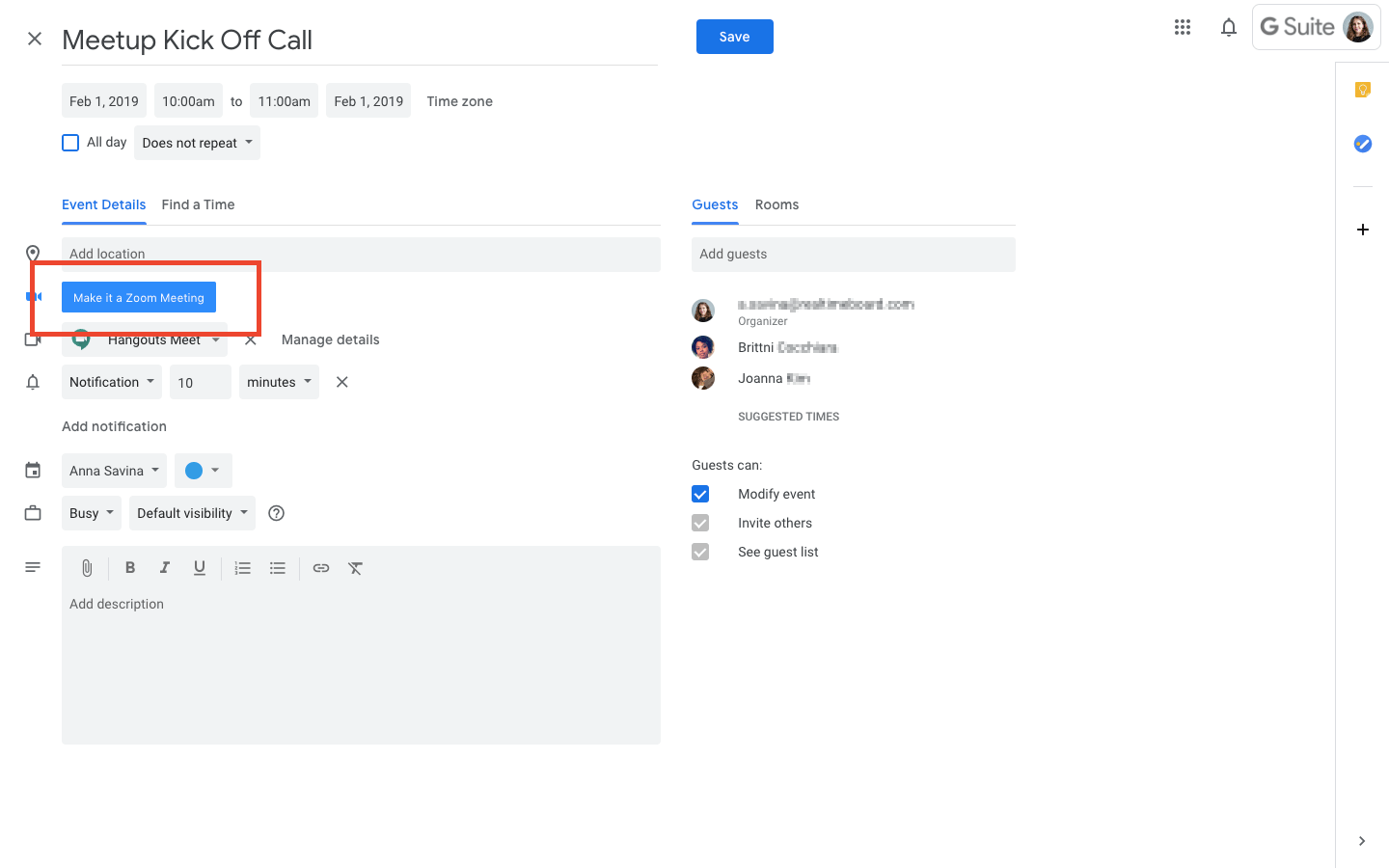The height and width of the screenshot is (868, 1389).
Task: Open the end date Feb 1, 2019 picker
Action: tap(368, 101)
